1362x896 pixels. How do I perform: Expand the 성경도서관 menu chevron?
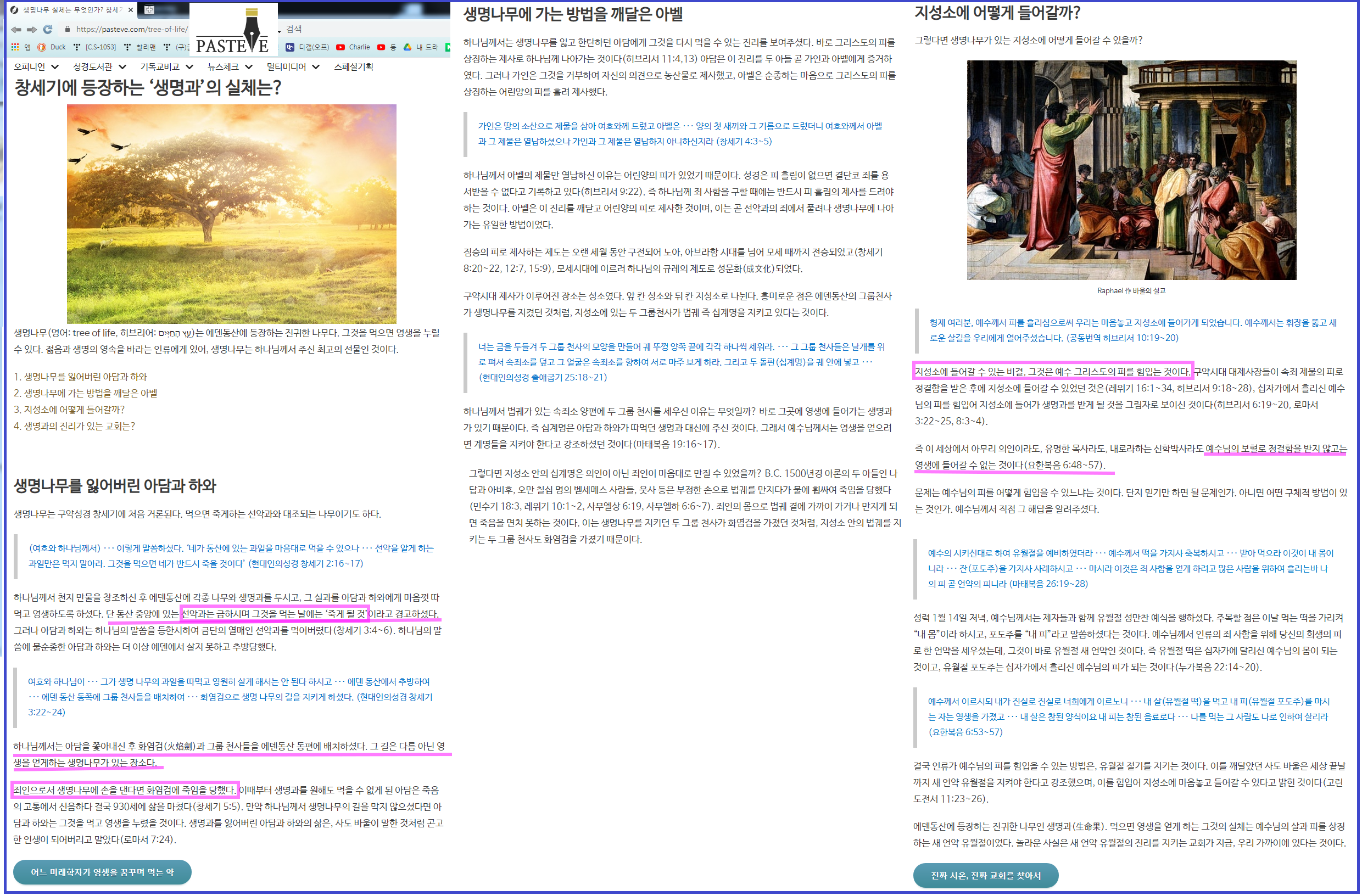[122, 67]
